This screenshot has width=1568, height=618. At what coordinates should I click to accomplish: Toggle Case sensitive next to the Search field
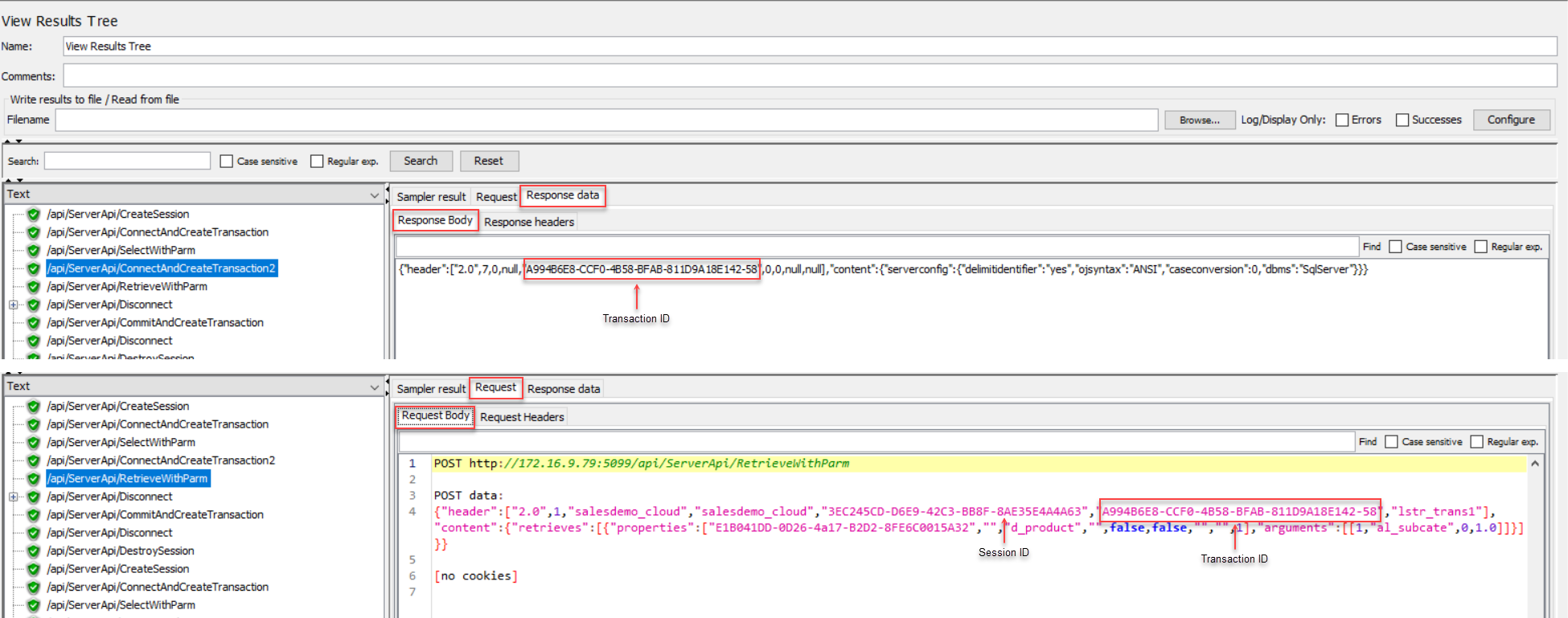227,162
